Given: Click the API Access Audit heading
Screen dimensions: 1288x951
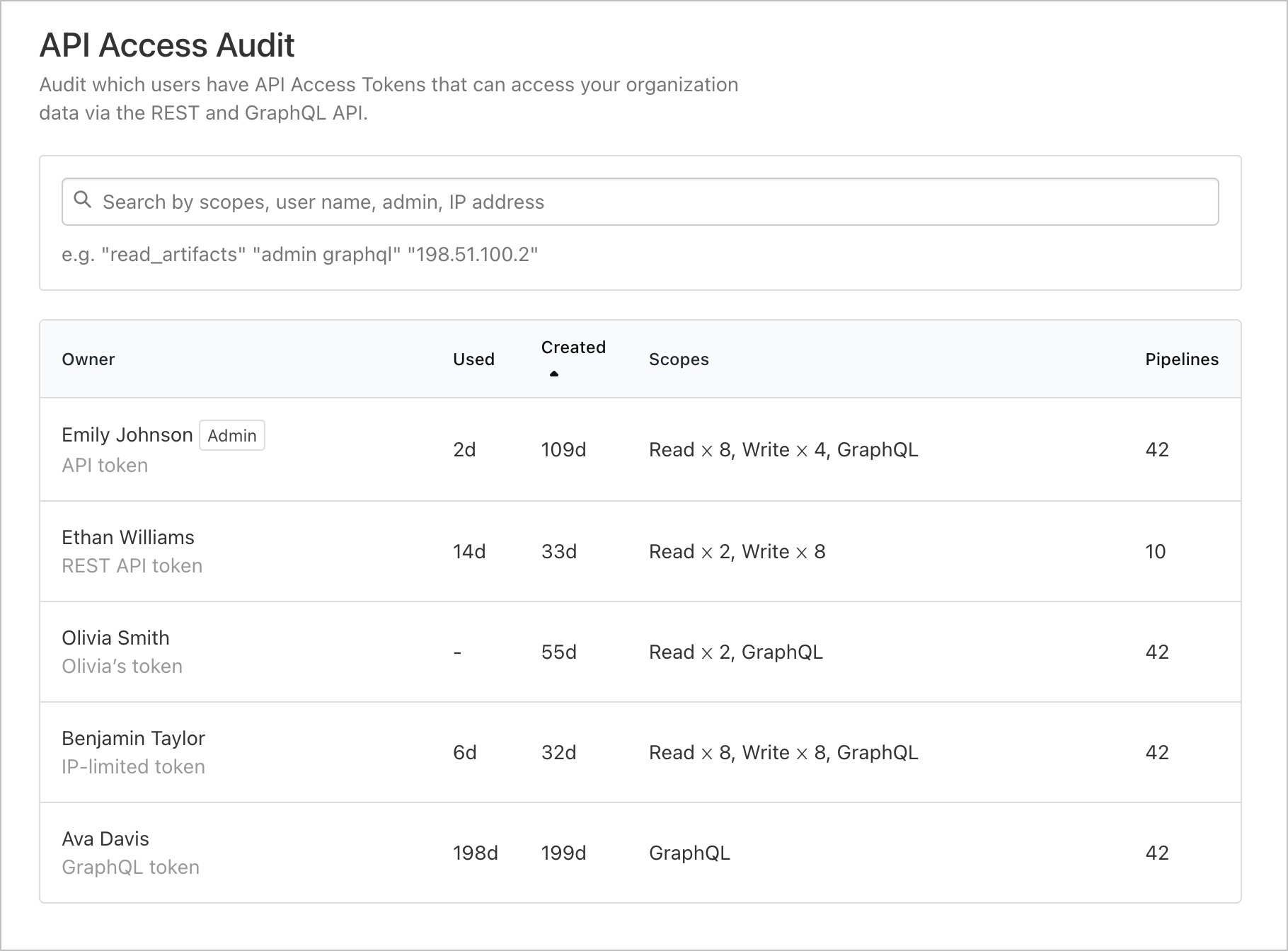Looking at the screenshot, I should pos(167,45).
